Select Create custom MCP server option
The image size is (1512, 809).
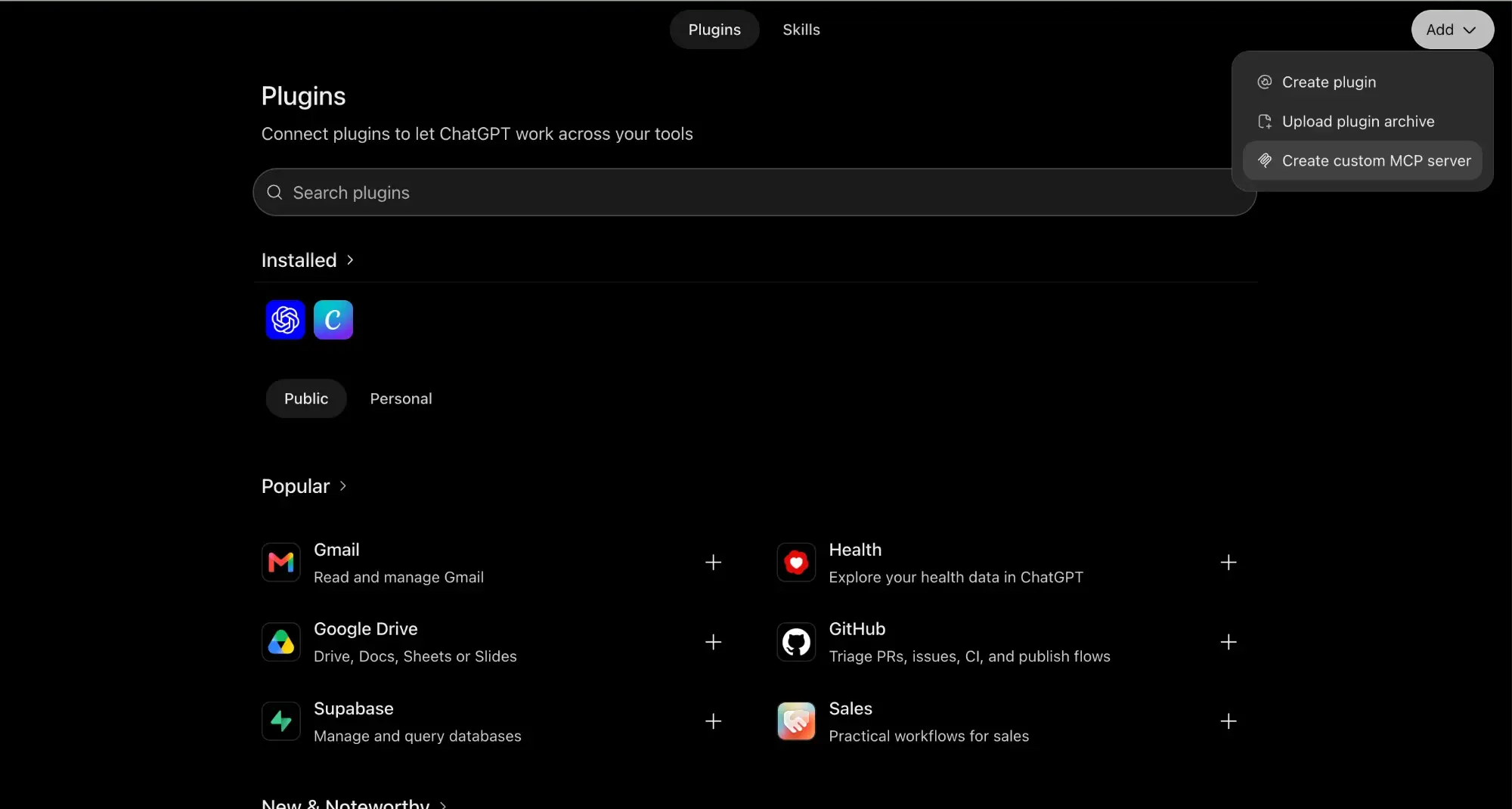(1362, 160)
